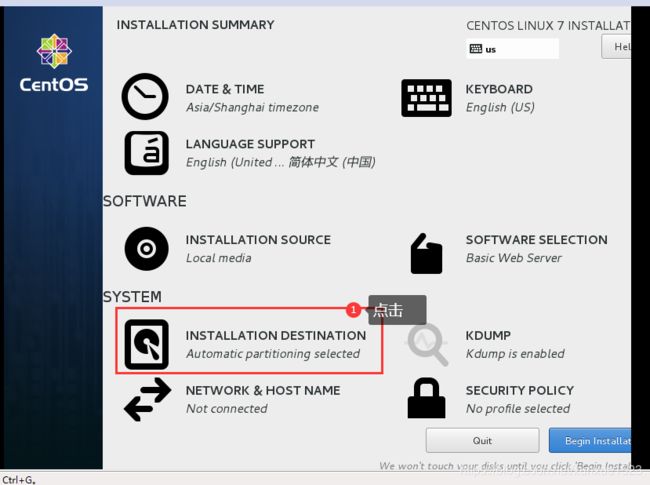This screenshot has width=650, height=485.
Task: Click 'Basic Web Server' selection text
Action: click(514, 258)
